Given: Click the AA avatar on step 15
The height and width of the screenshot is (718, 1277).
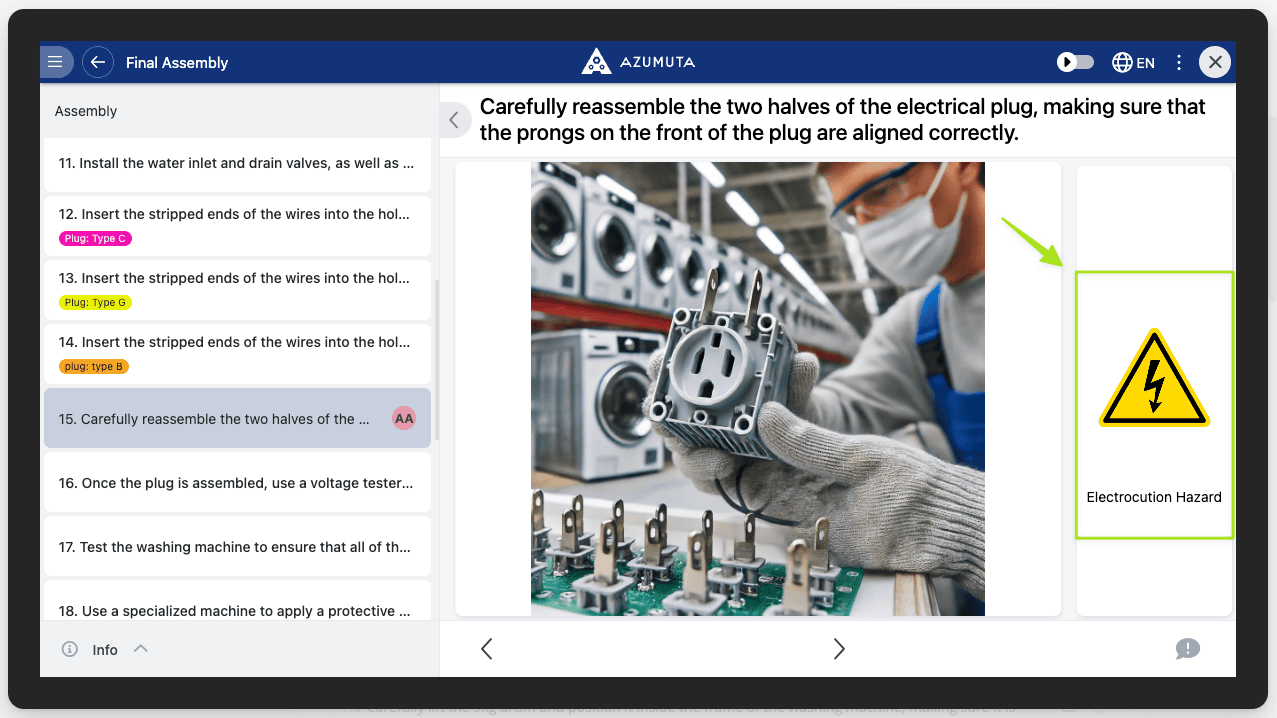Looking at the screenshot, I should (404, 419).
